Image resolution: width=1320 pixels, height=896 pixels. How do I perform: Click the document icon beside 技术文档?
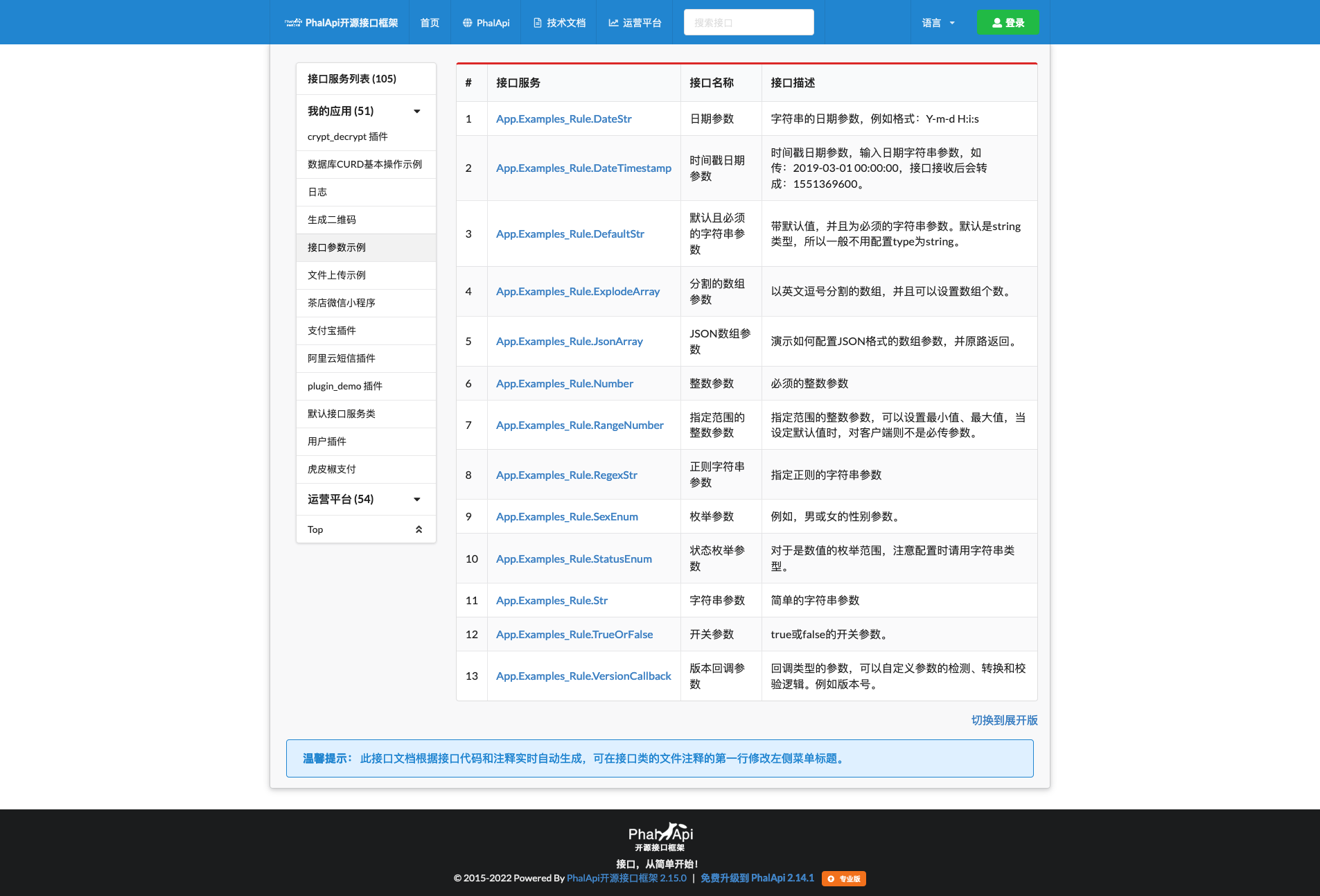537,23
